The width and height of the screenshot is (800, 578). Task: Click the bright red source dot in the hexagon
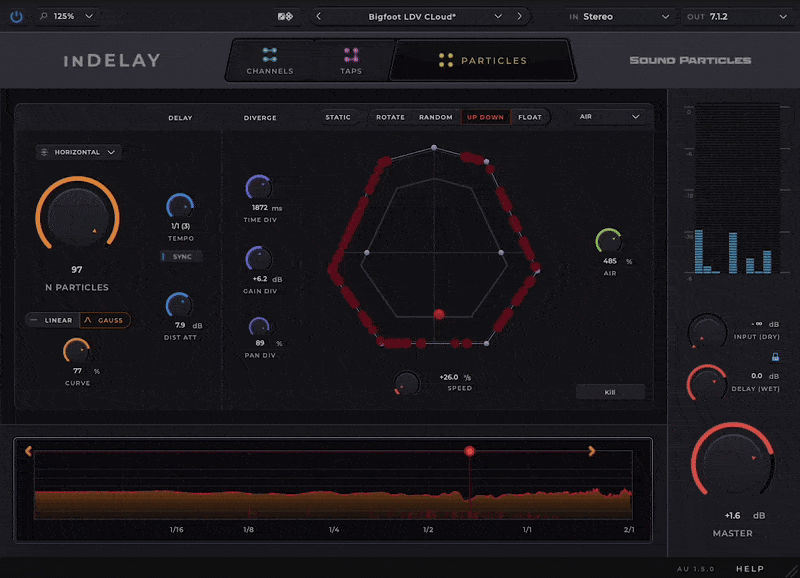click(439, 314)
